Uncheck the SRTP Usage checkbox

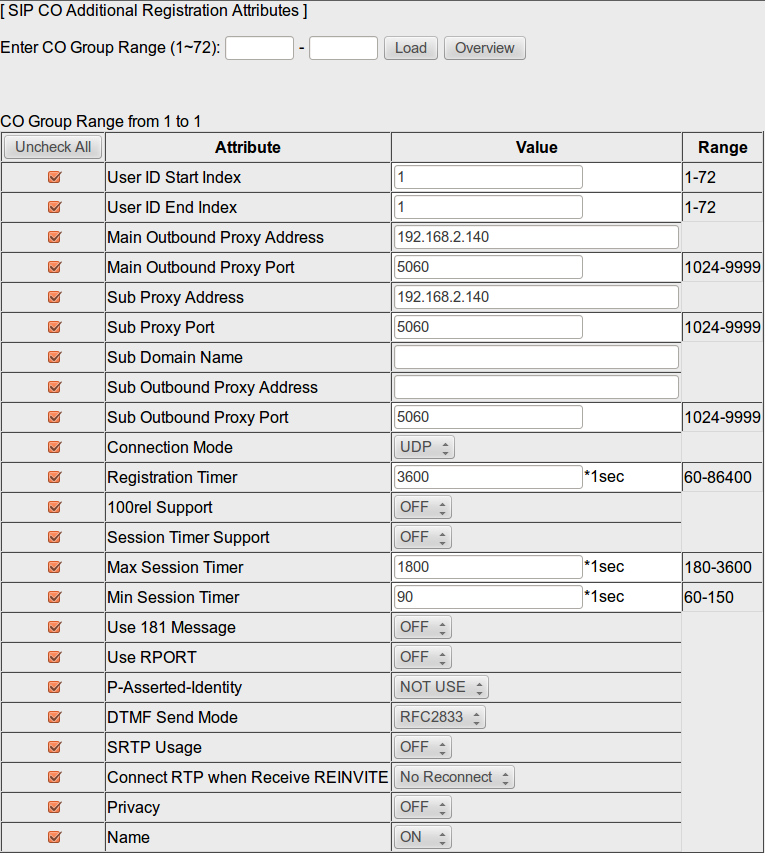pyautogui.click(x=54, y=748)
